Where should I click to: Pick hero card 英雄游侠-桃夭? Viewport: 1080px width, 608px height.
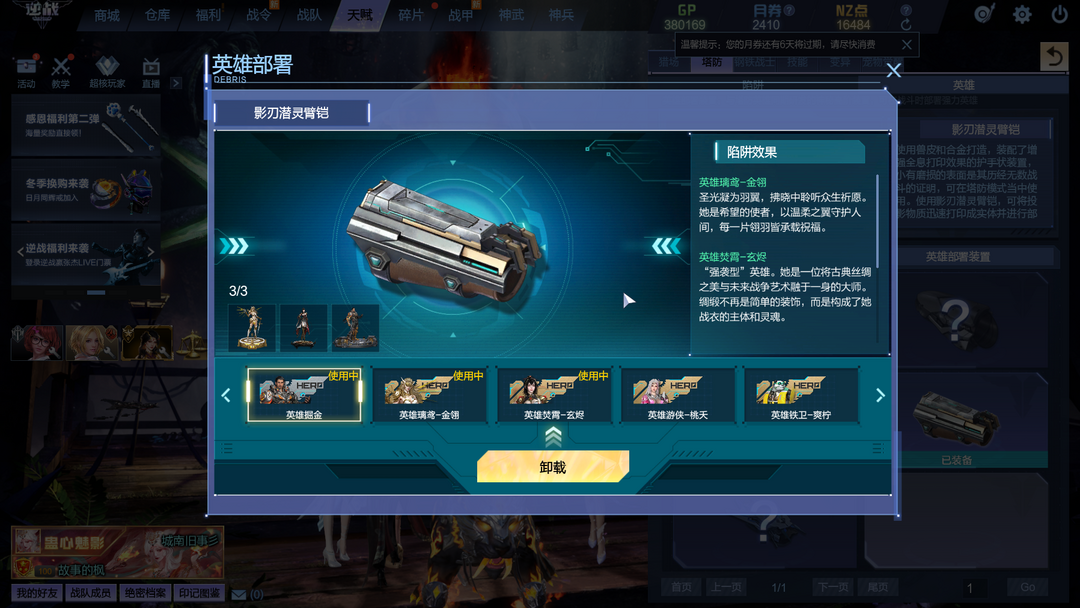678,395
